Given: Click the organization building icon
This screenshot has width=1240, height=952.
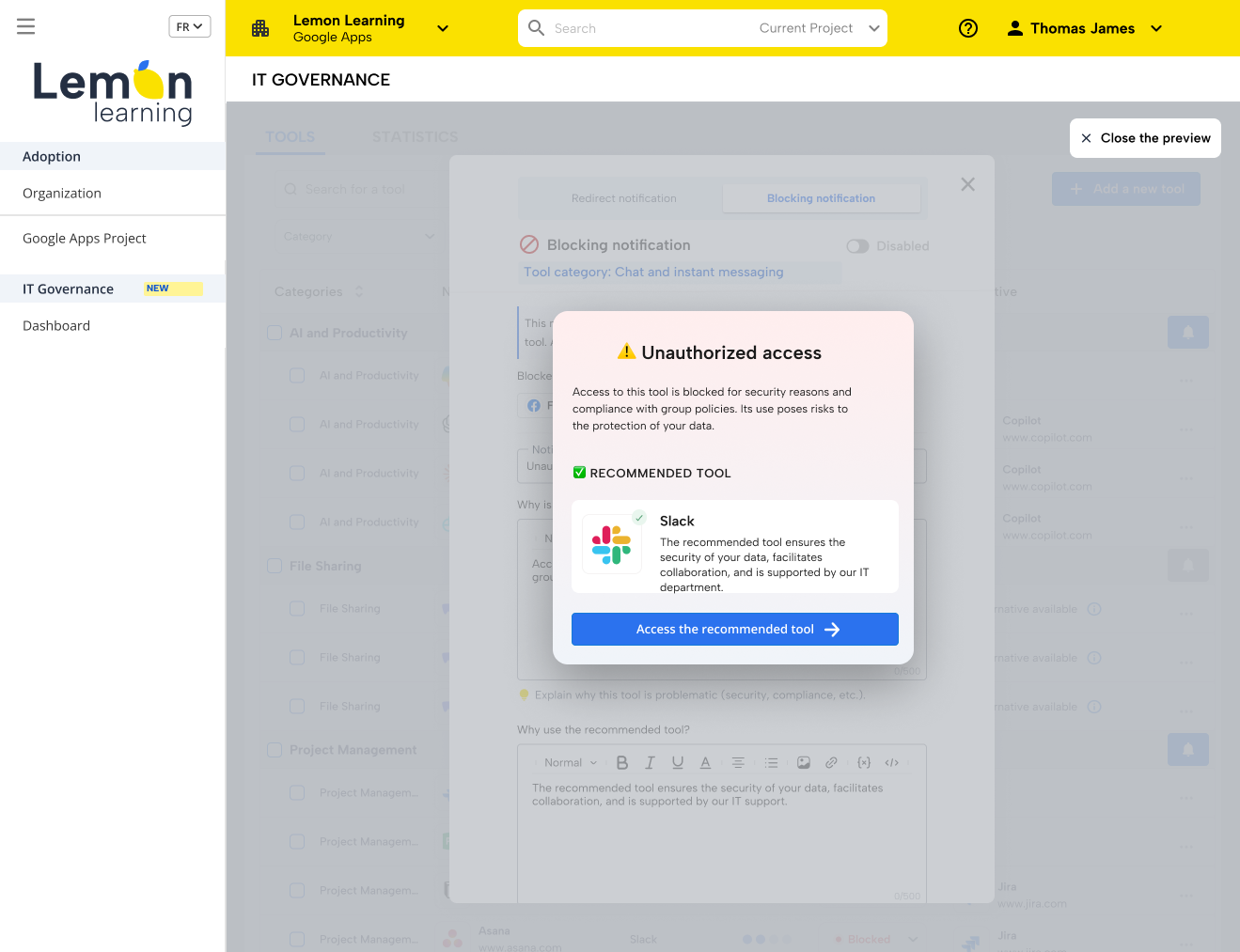Looking at the screenshot, I should 260,28.
